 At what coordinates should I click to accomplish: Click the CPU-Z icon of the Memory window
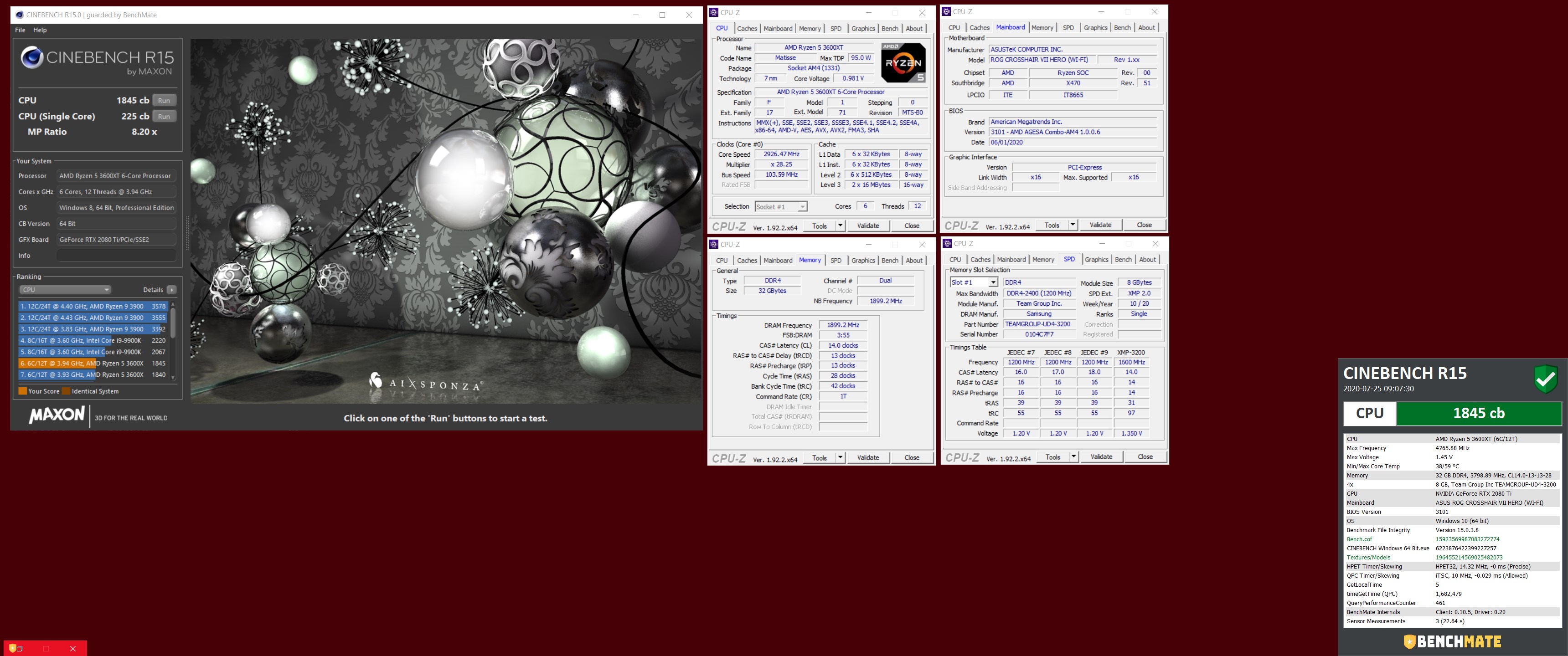(x=714, y=244)
